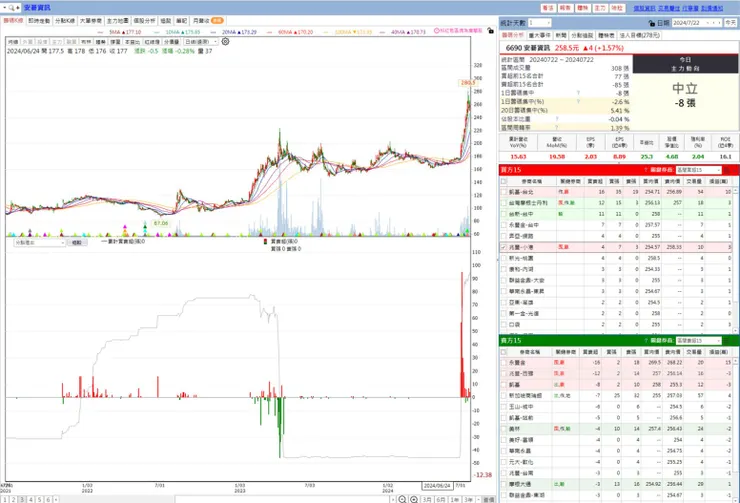Toggle the 均線 chart button
The width and height of the screenshot is (740, 503).
click(x=13, y=42)
